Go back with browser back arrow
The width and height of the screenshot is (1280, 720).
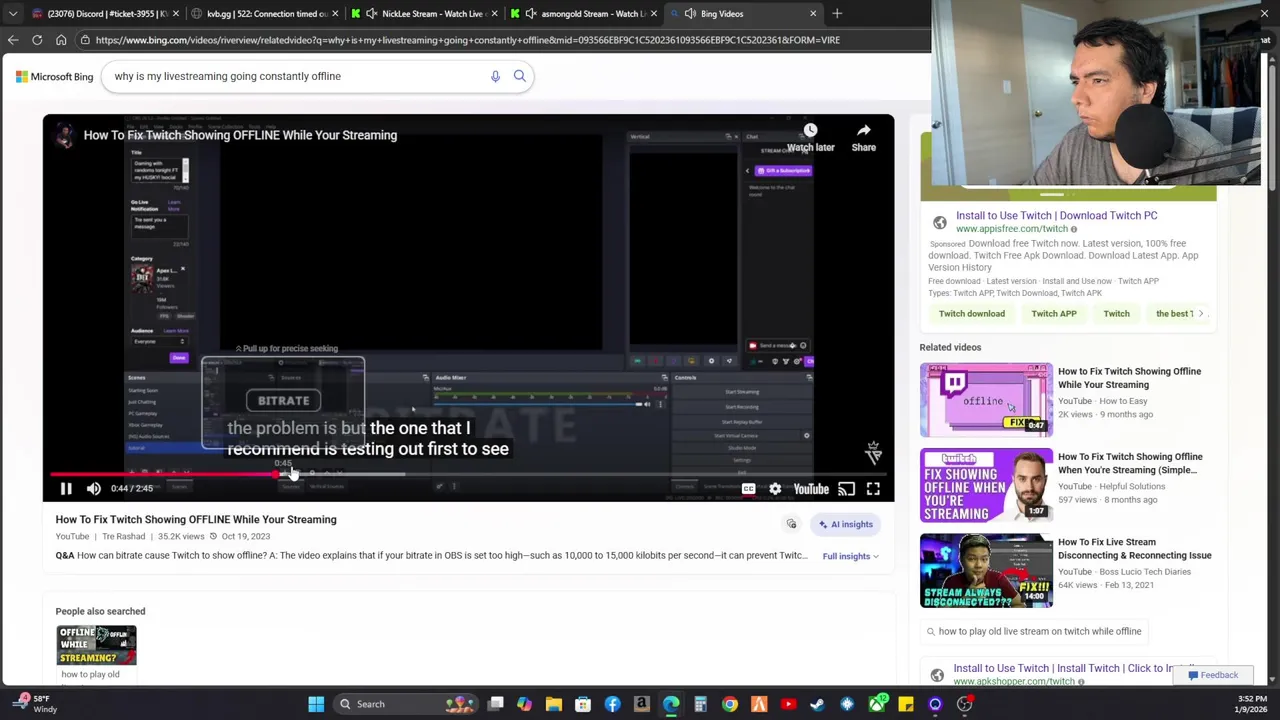tap(13, 40)
